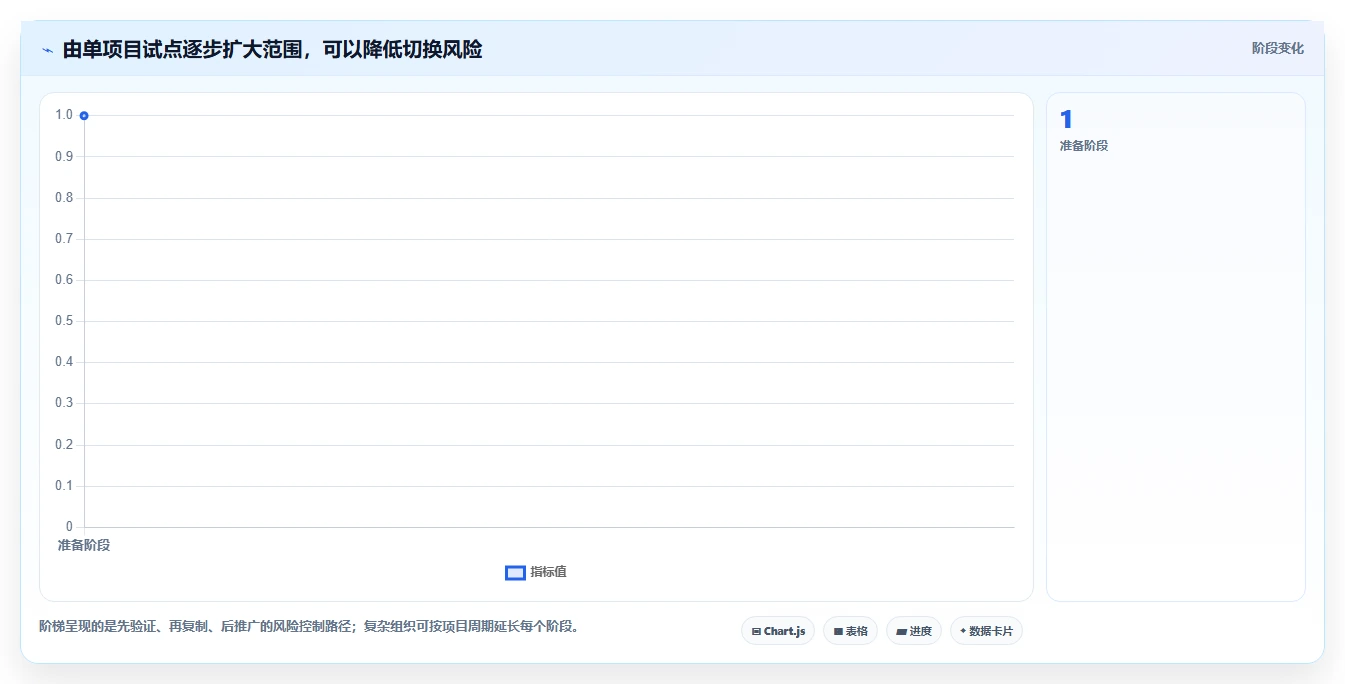This screenshot has height=684, width=1345.
Task: Toggle the 指标值 legend entry
Action: [537, 572]
